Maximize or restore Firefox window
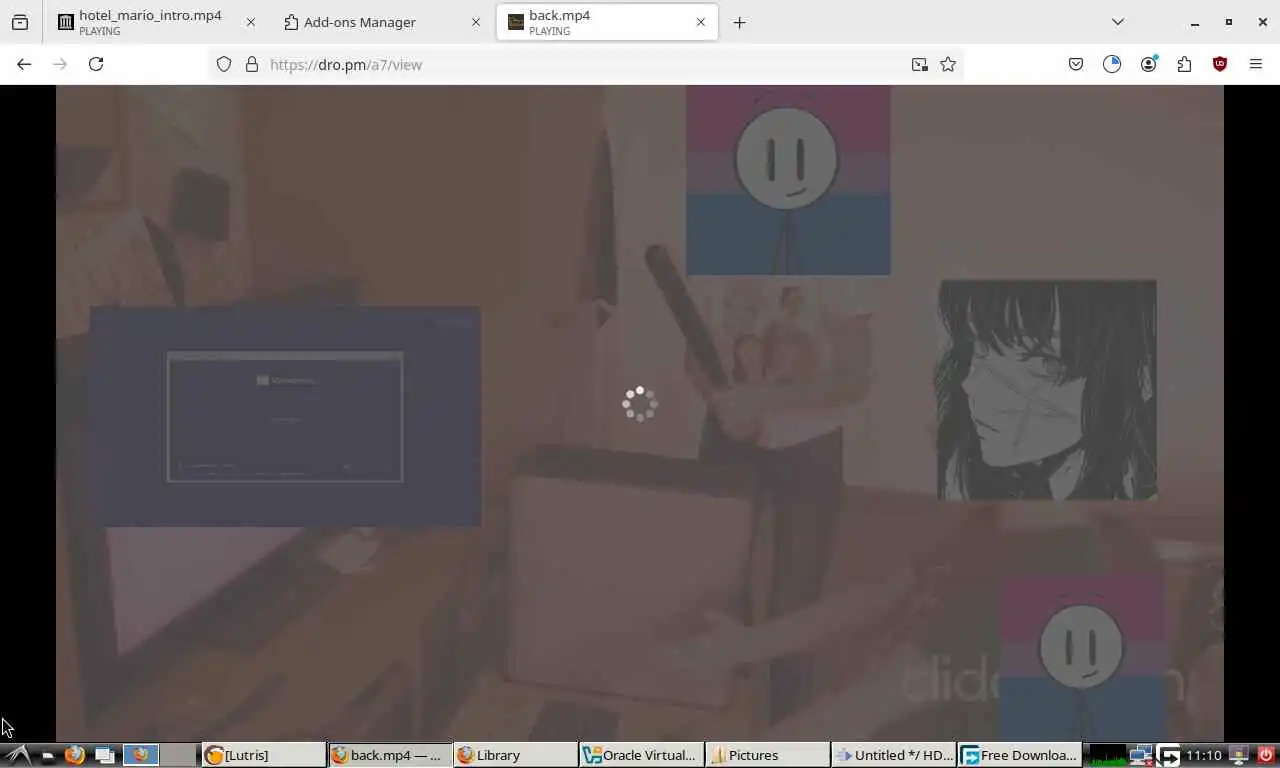Screen dimensions: 1280x768 tap(1229, 22)
